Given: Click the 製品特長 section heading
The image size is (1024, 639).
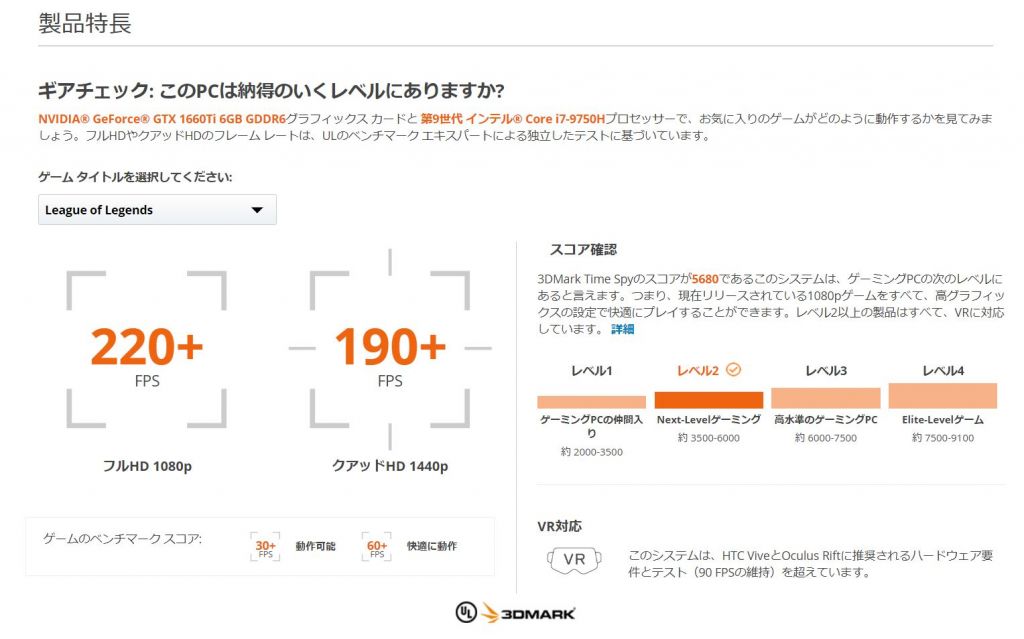Looking at the screenshot, I should (85, 24).
